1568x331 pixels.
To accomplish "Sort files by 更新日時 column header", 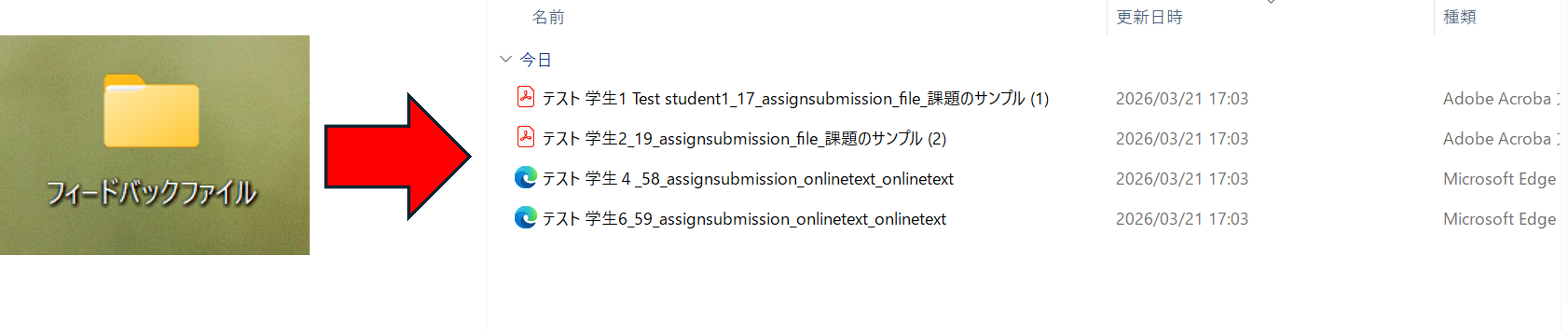I will click(x=1149, y=17).
